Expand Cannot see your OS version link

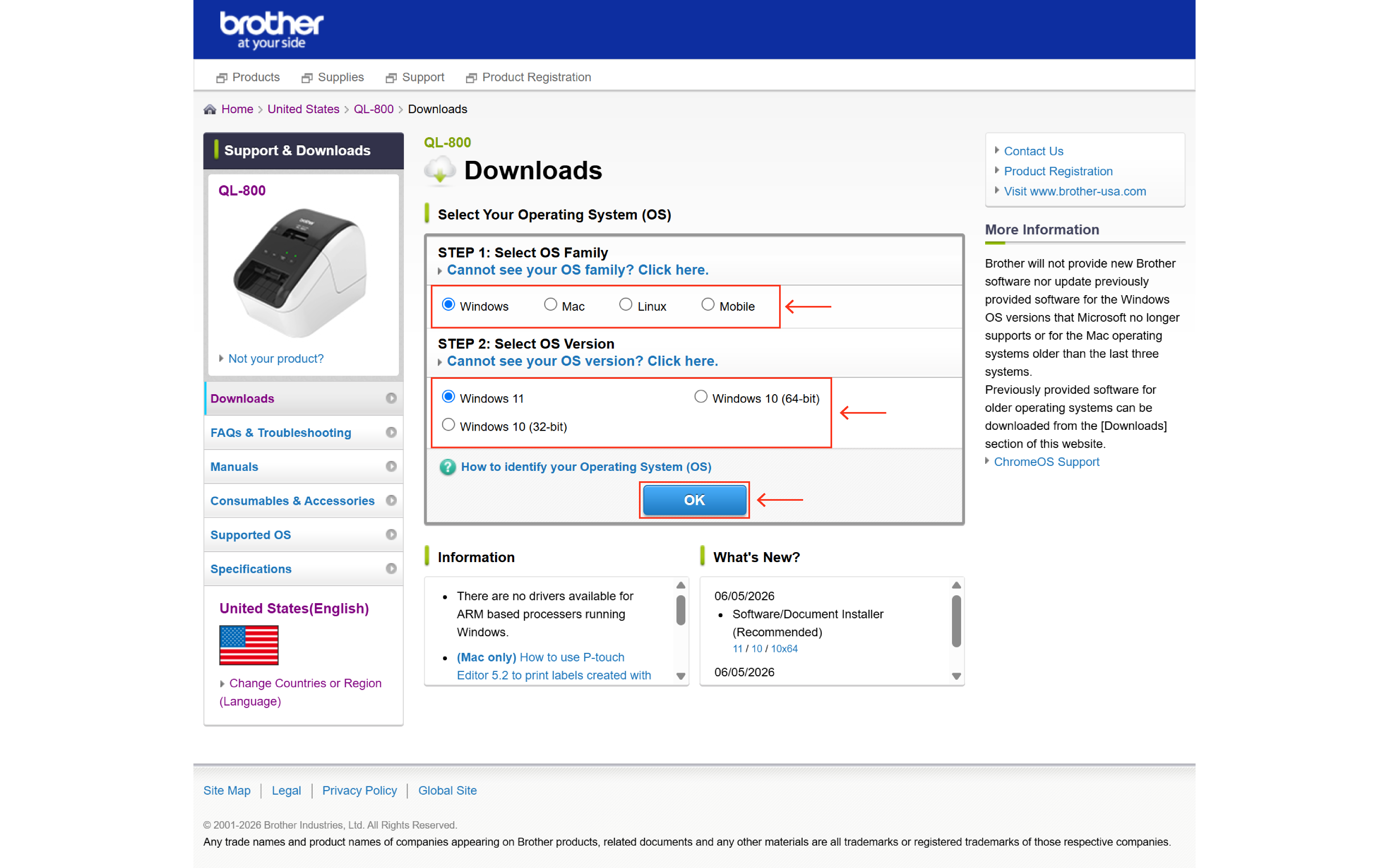click(x=582, y=361)
